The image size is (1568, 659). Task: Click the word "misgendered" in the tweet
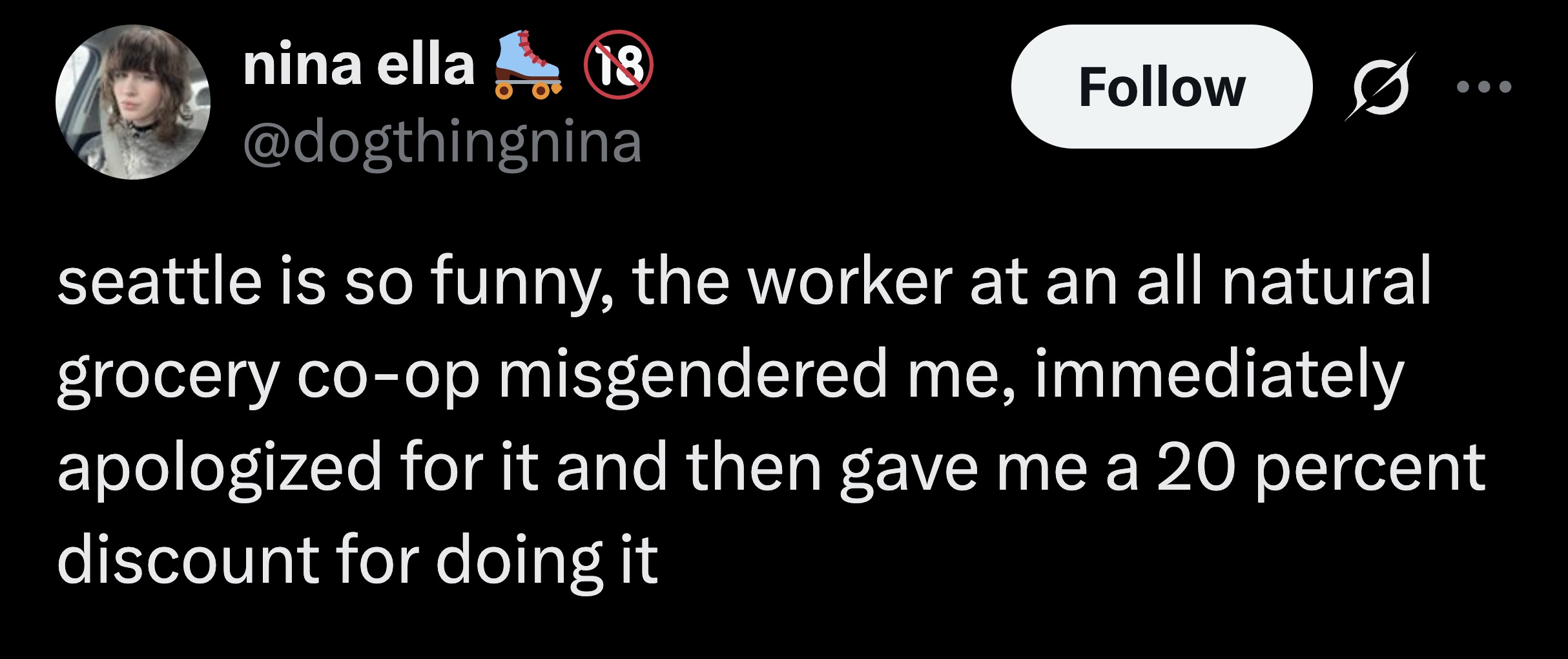(693, 375)
